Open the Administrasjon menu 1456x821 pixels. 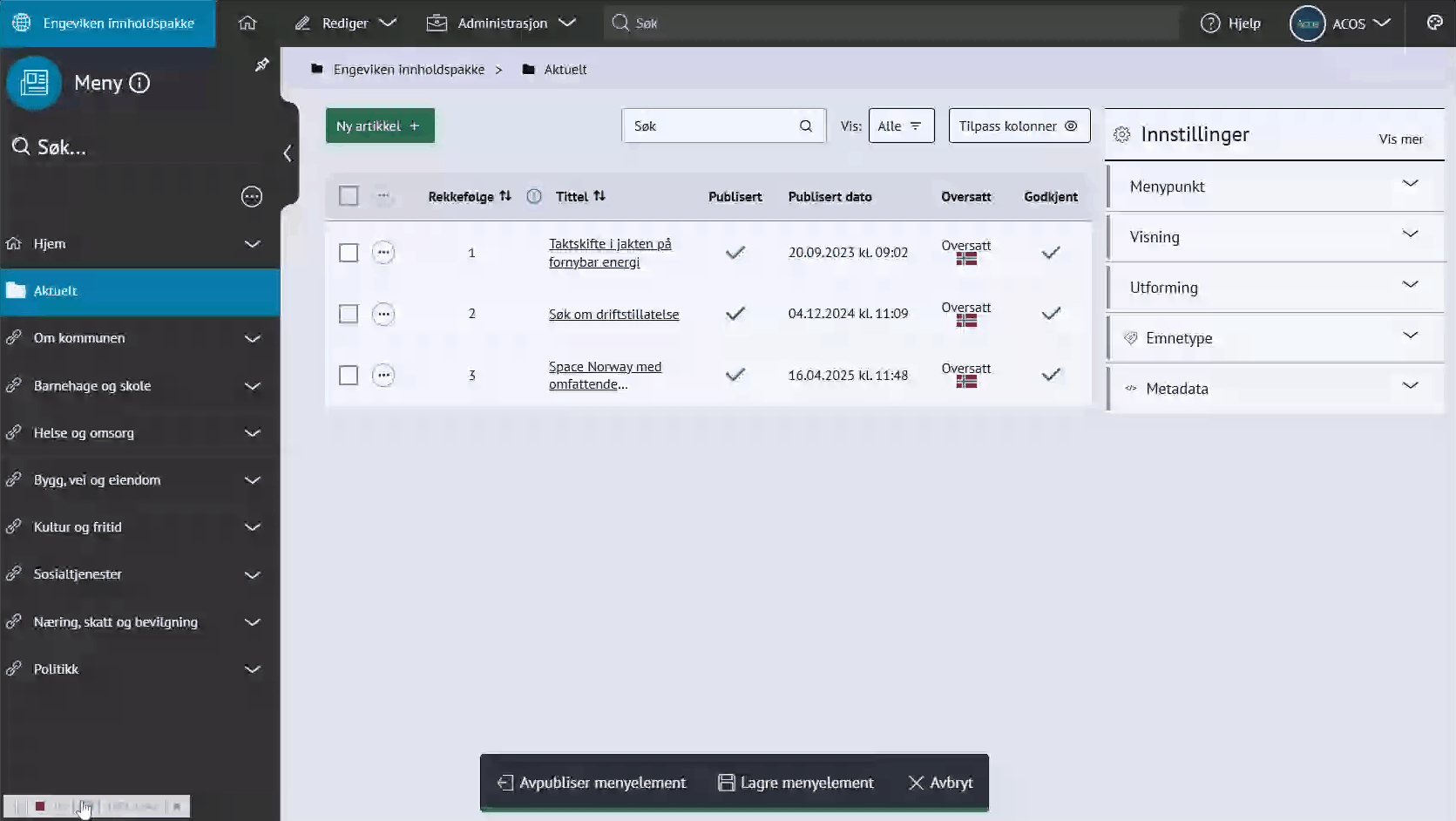(x=501, y=23)
